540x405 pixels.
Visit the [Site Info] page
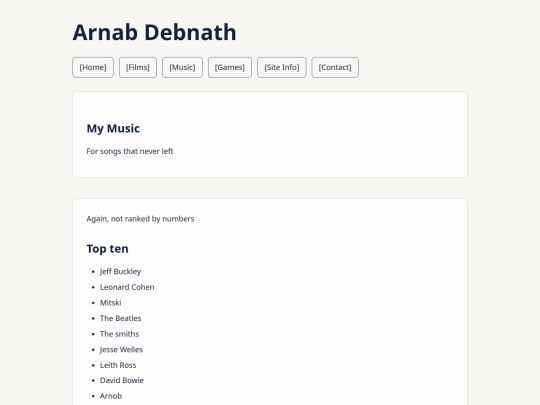pos(282,68)
